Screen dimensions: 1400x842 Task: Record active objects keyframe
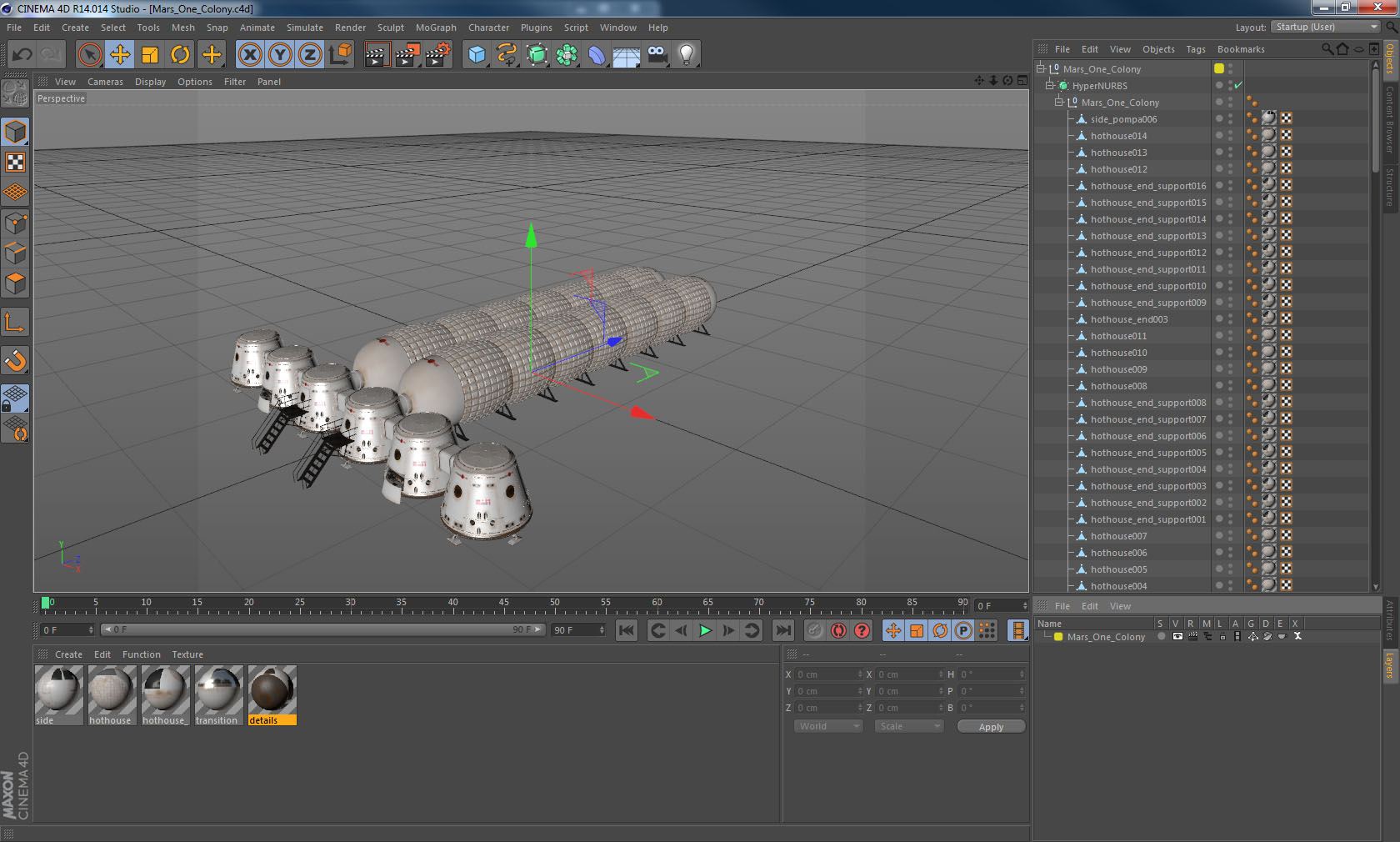tap(815, 630)
